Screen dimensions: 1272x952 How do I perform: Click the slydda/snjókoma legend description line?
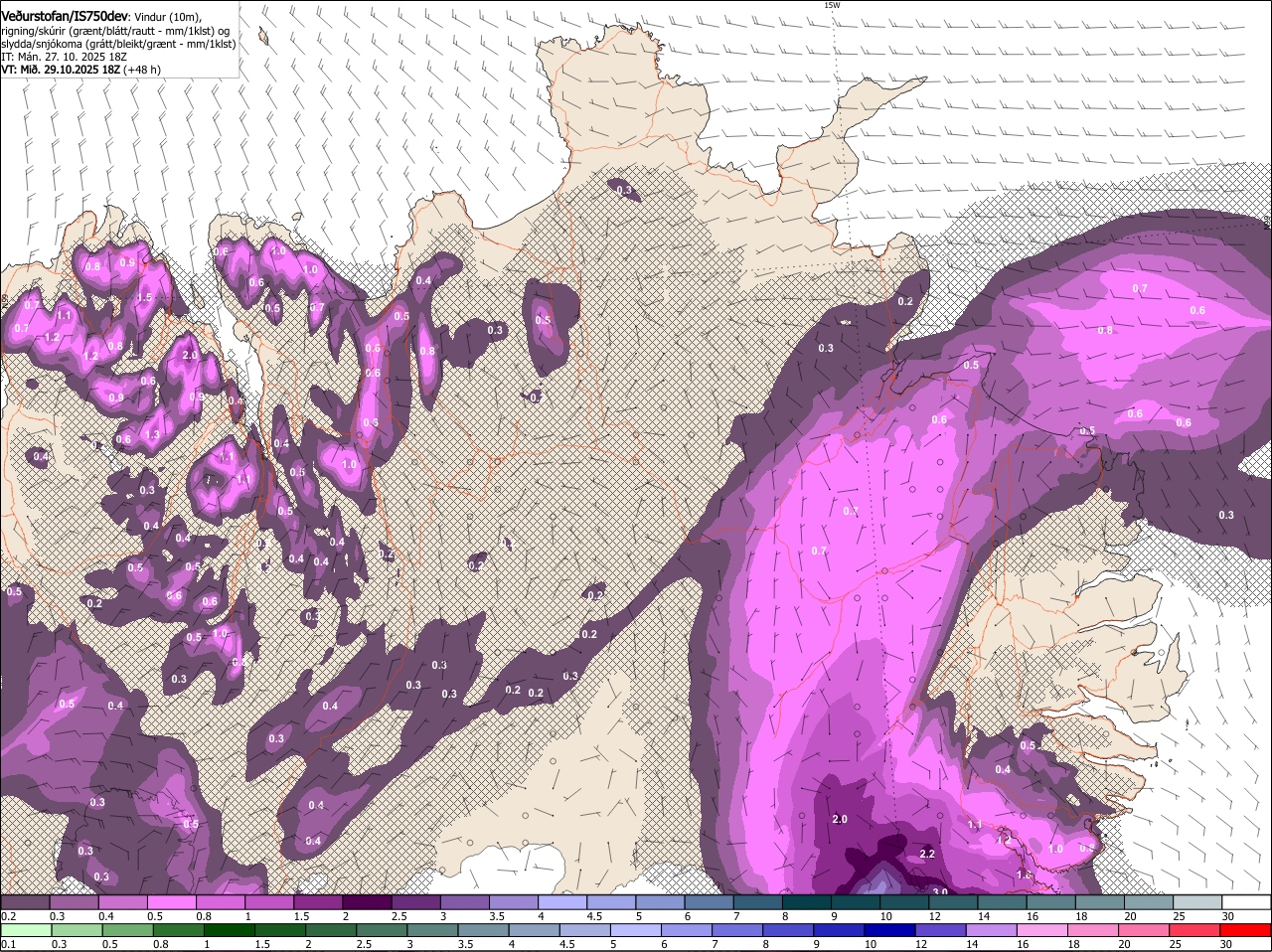[x=118, y=44]
